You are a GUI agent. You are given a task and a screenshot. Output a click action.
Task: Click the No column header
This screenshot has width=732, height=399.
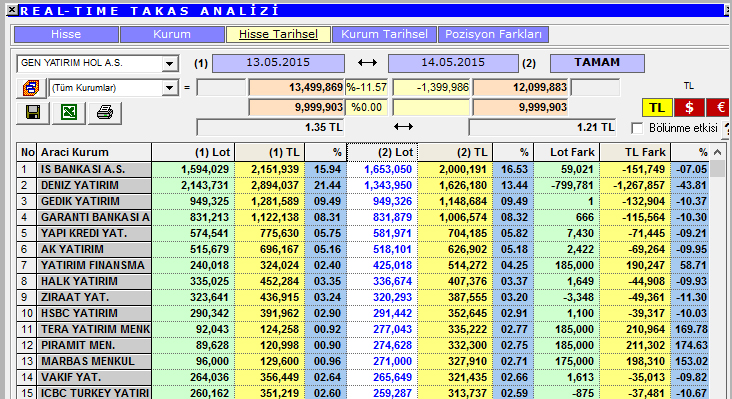[x=27, y=152]
